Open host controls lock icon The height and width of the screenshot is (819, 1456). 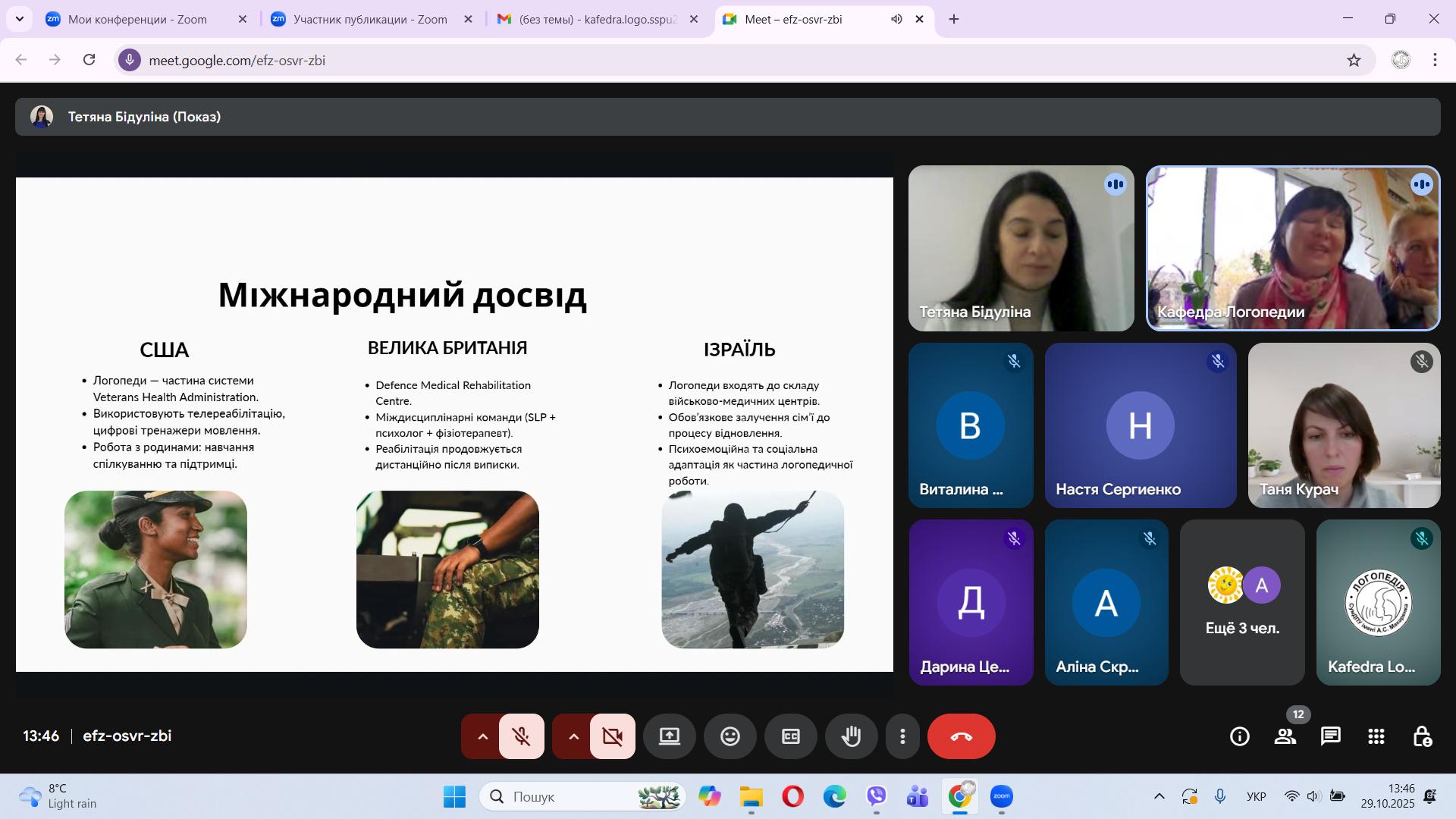click(x=1422, y=736)
